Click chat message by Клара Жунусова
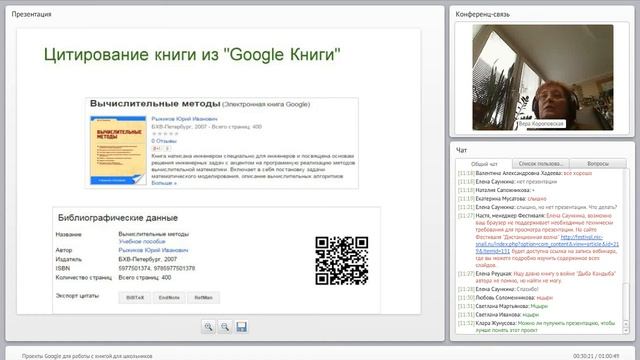 537,327
